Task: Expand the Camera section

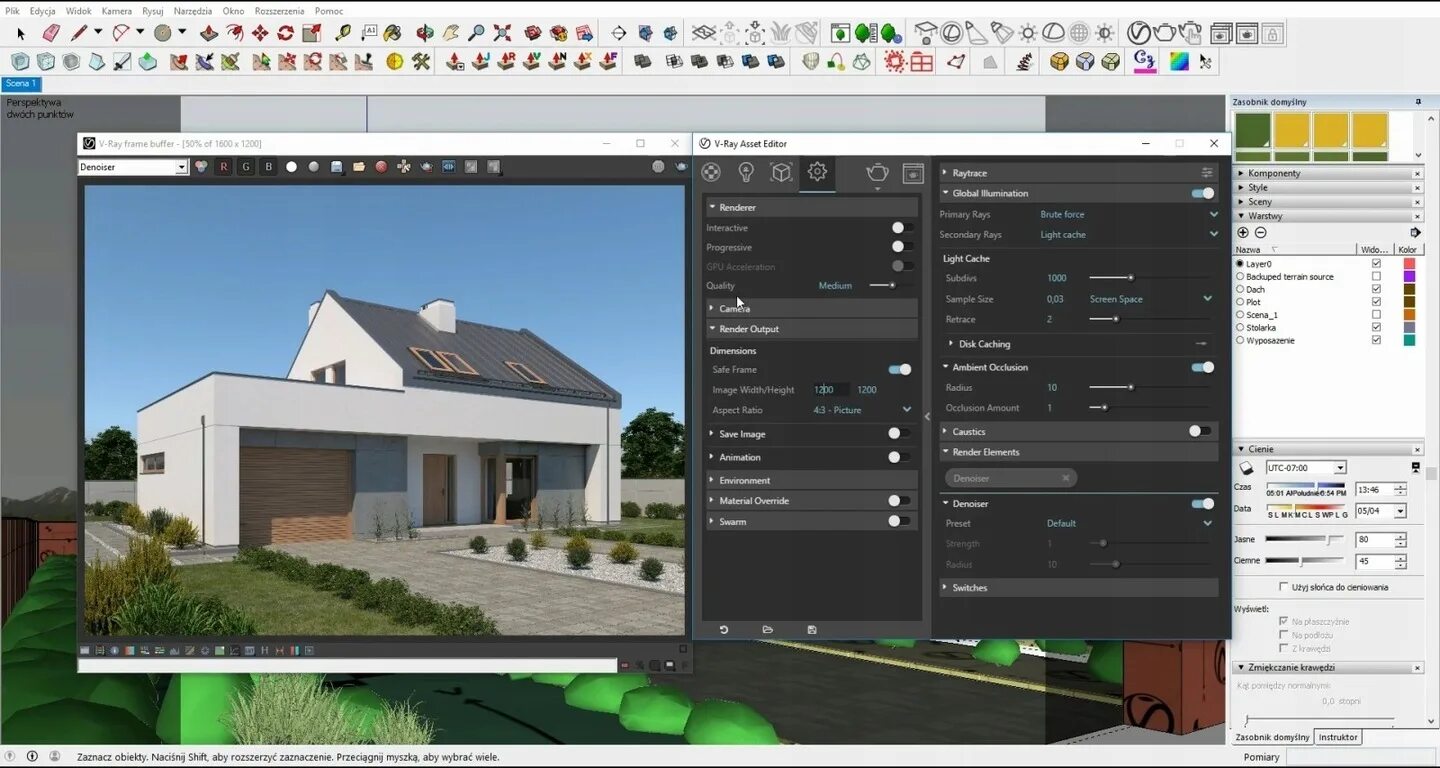Action: [x=735, y=308]
